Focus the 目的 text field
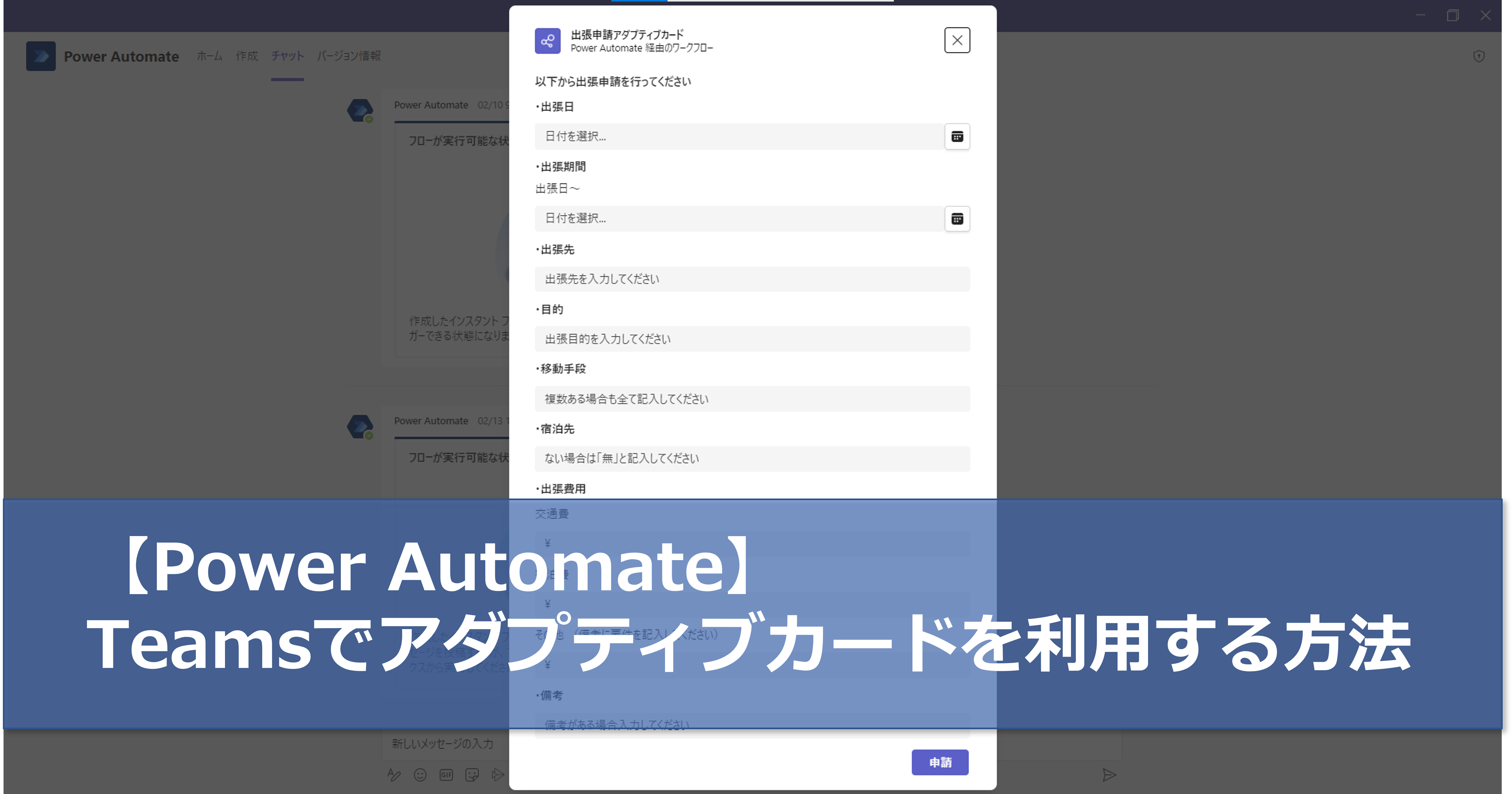 (x=752, y=338)
